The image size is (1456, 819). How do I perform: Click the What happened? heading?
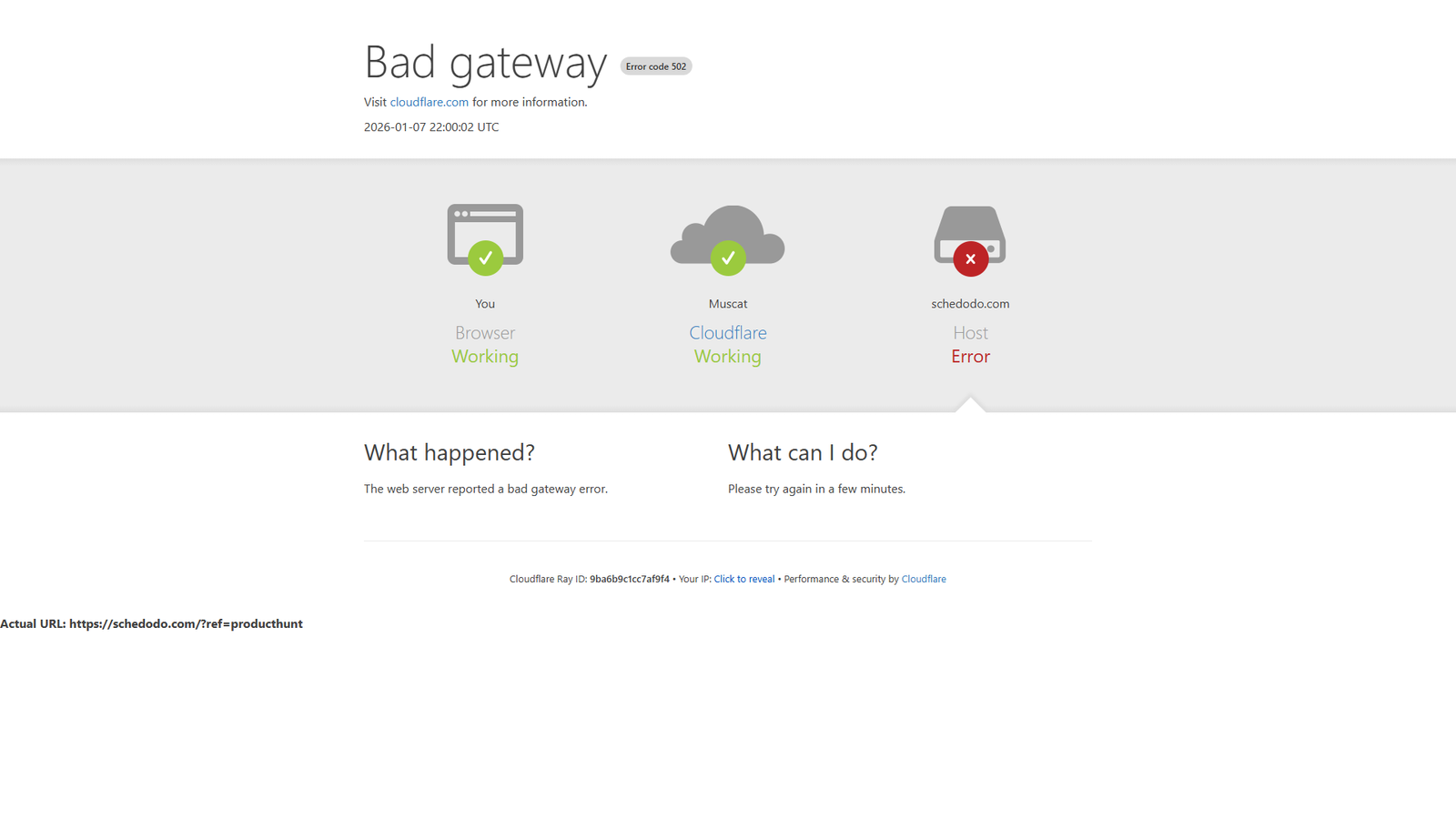[450, 452]
